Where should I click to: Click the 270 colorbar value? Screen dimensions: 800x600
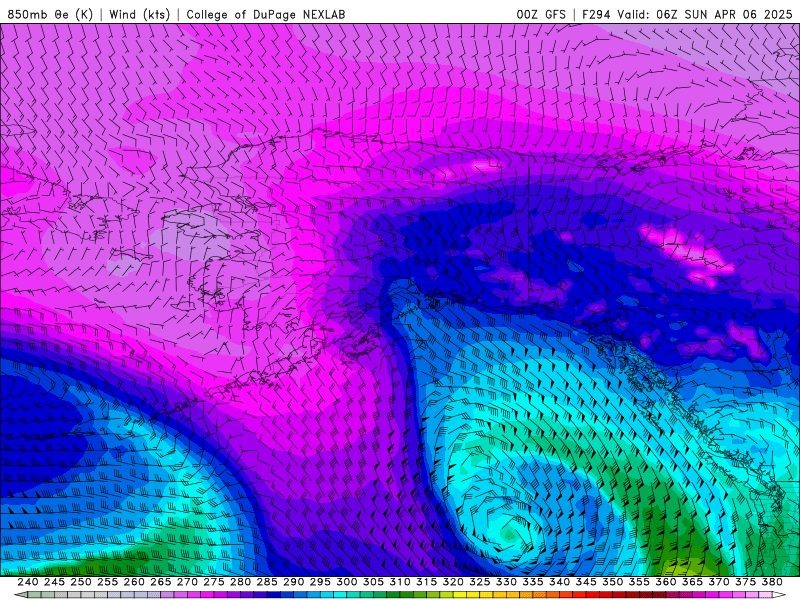tap(187, 582)
